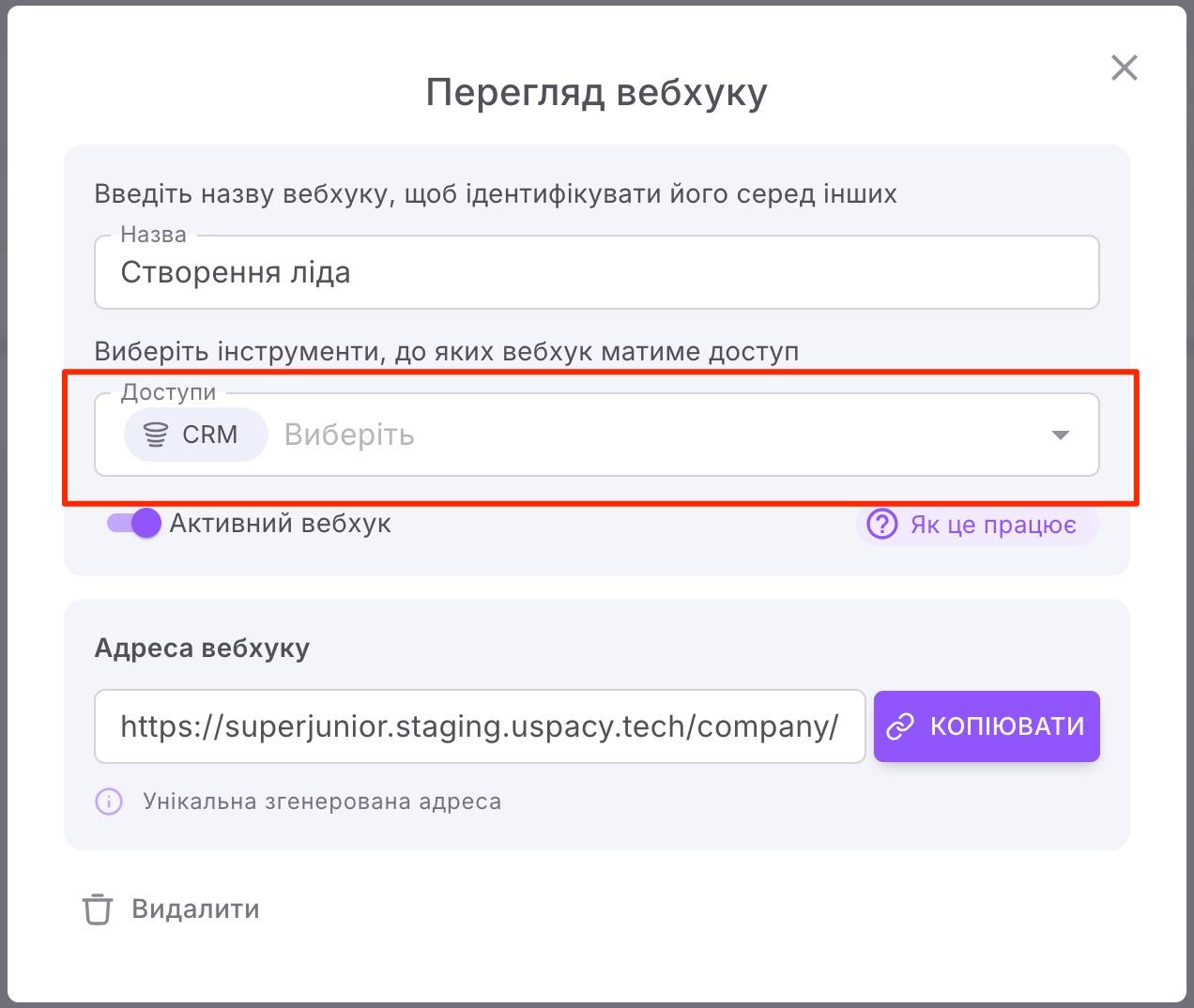Click the 'Перегляд вебхуку' dialog title

(x=596, y=91)
